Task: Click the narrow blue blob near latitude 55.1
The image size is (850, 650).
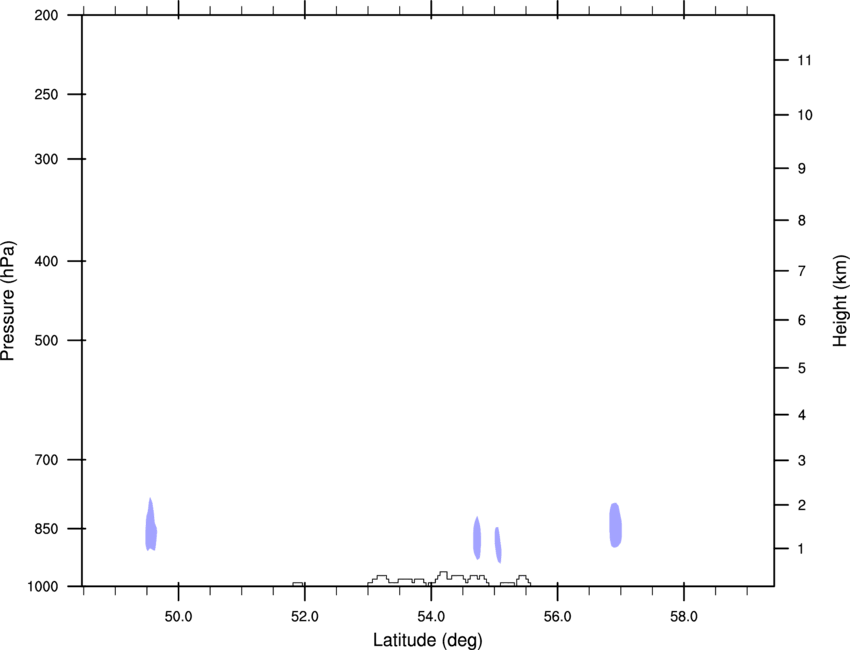Action: (x=498, y=545)
